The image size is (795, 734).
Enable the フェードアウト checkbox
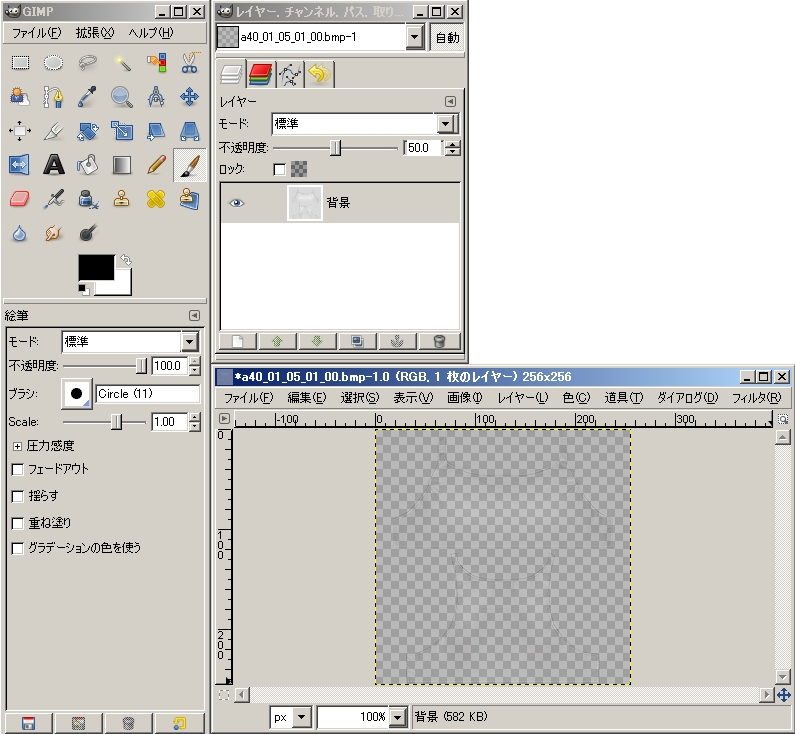pos(17,469)
